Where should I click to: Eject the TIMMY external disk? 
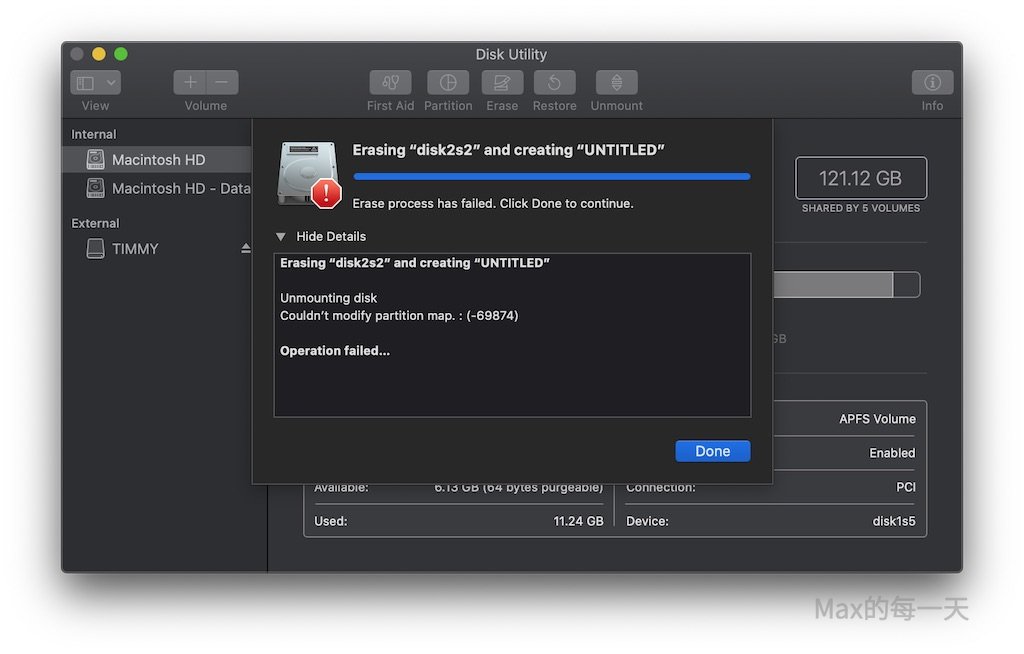pyautogui.click(x=246, y=249)
